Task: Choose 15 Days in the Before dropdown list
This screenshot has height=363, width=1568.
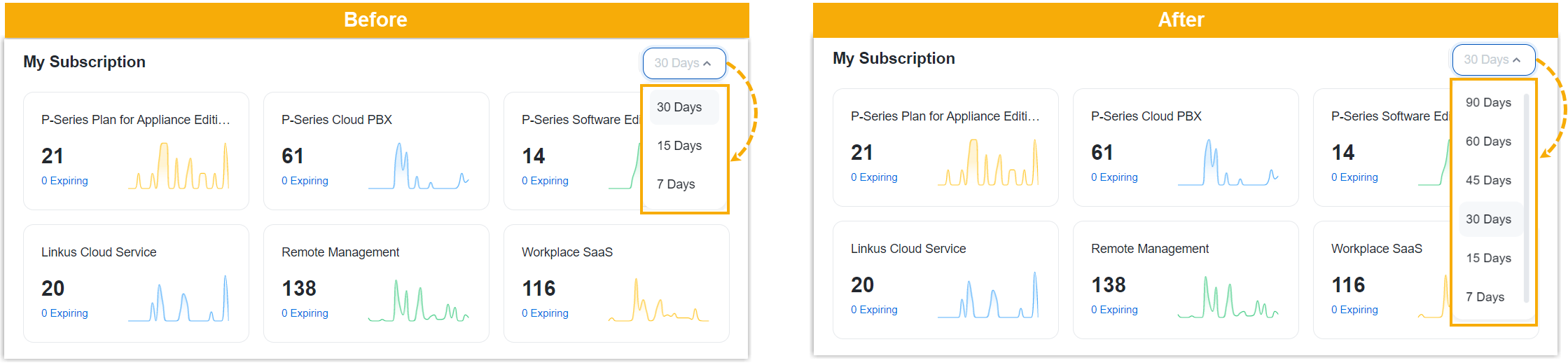Action: [x=679, y=146]
